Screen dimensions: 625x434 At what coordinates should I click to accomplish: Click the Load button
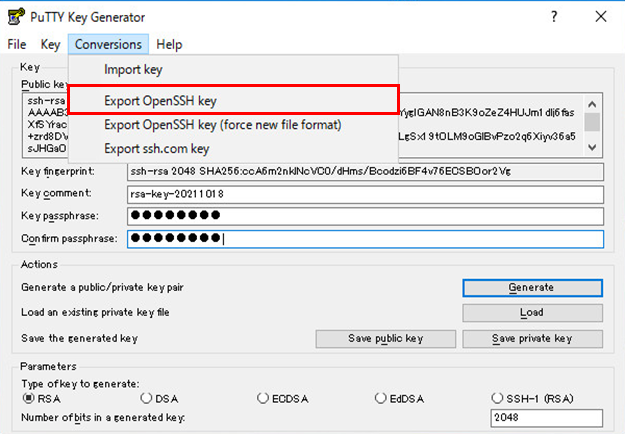533,313
